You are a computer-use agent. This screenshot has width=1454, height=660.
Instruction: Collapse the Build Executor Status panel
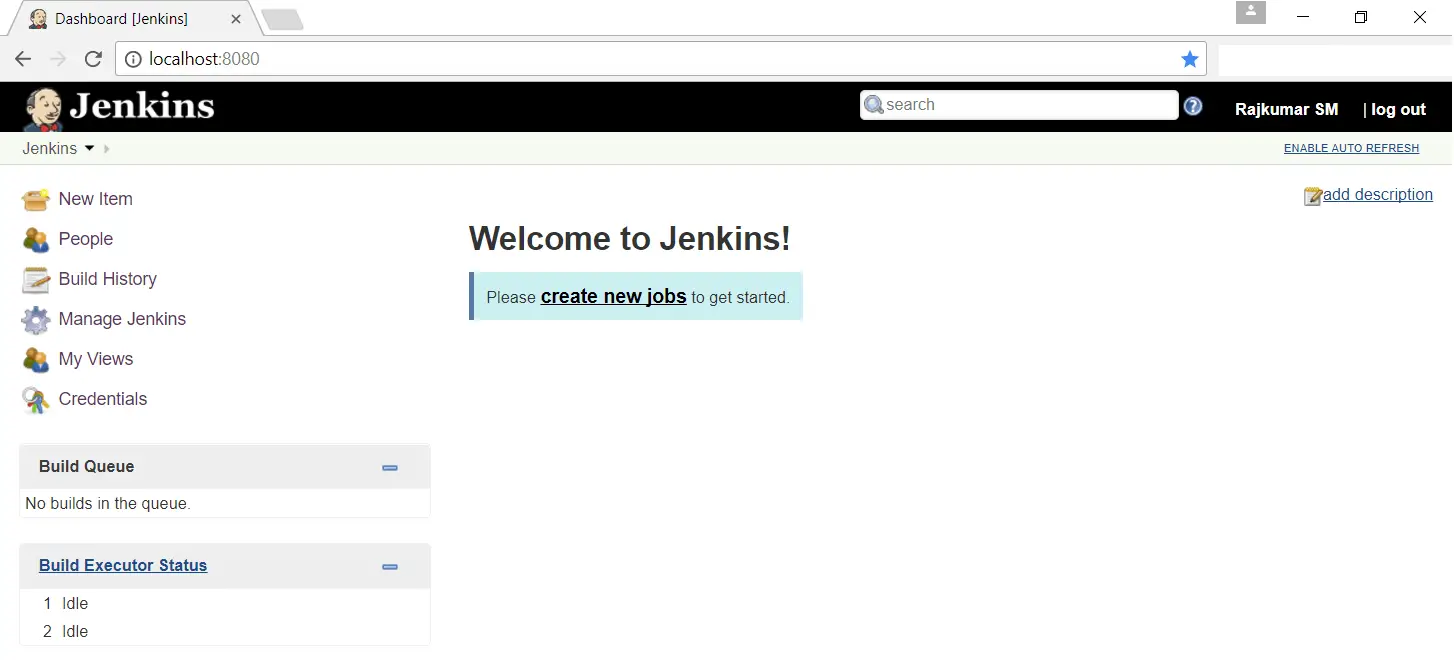390,566
